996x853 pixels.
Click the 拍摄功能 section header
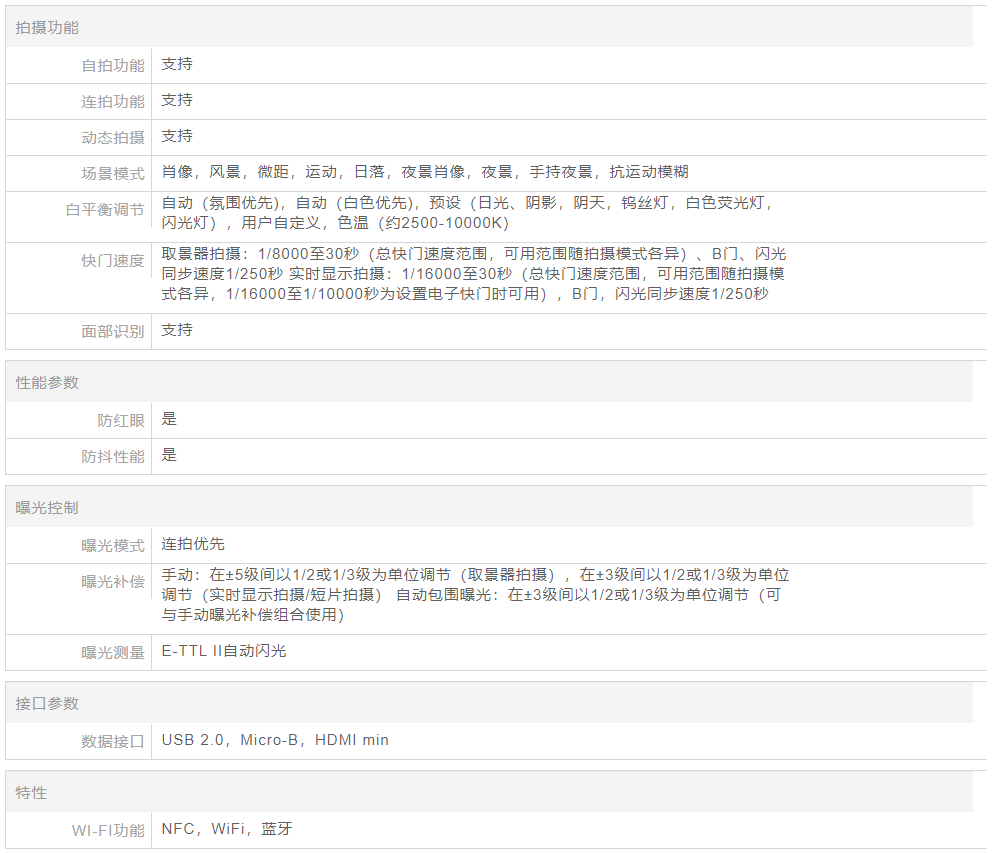[x=47, y=28]
